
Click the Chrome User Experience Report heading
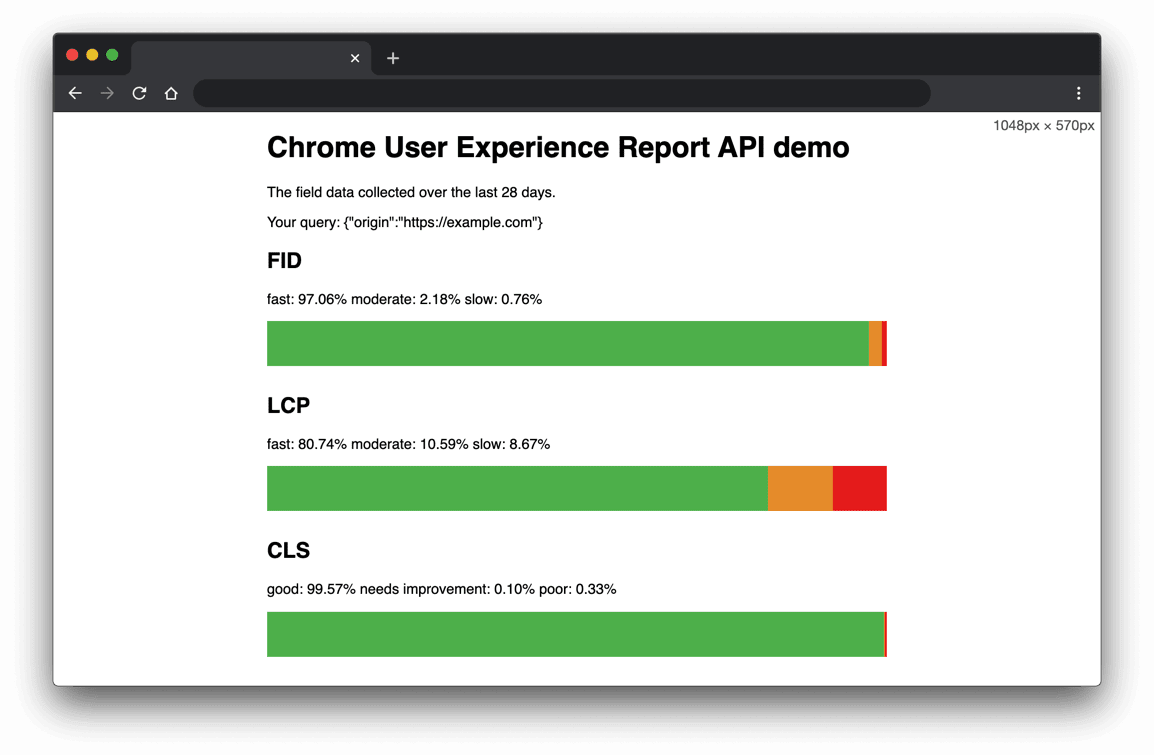pos(558,148)
